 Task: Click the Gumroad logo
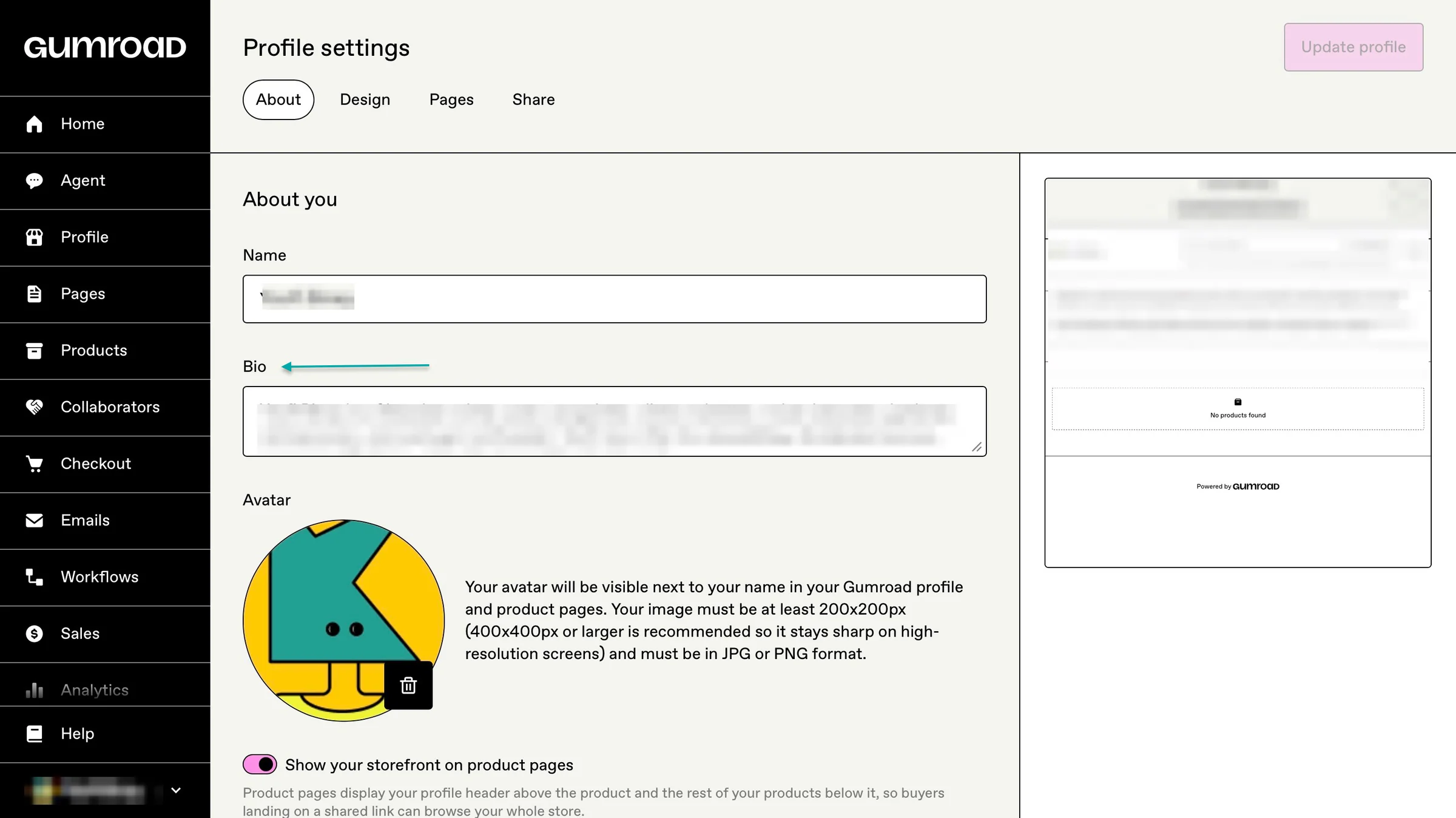[105, 47]
